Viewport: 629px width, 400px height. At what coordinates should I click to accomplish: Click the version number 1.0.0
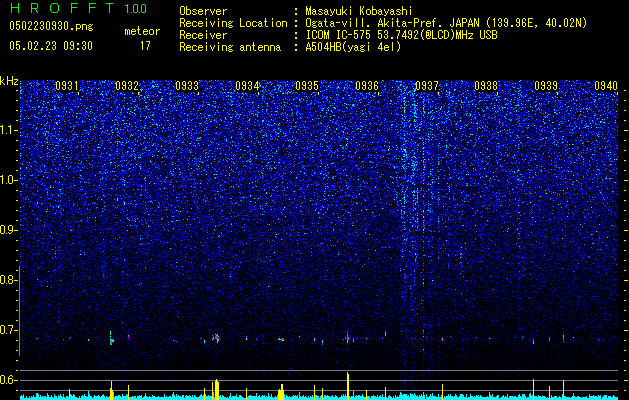[x=136, y=8]
